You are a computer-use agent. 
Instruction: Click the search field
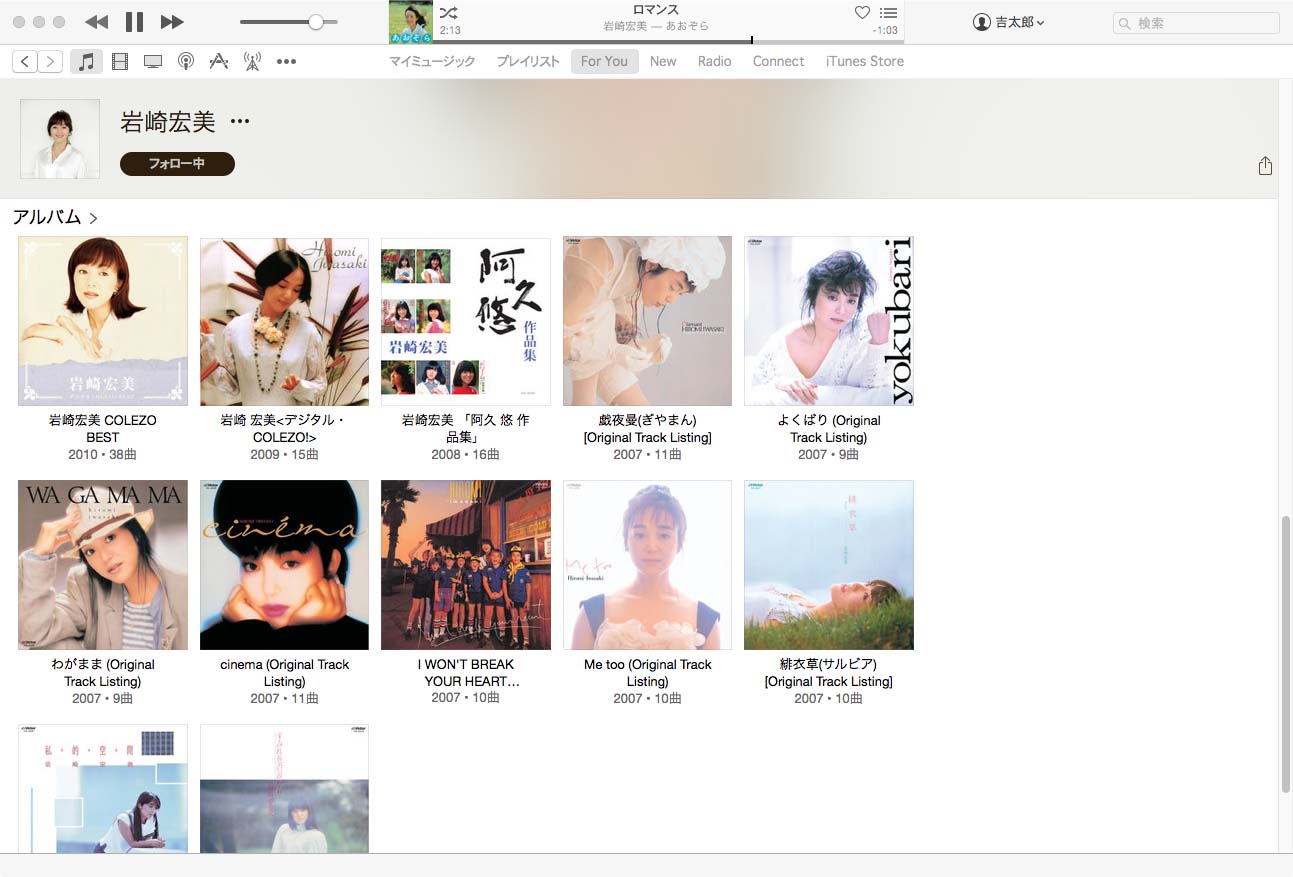pos(1196,22)
